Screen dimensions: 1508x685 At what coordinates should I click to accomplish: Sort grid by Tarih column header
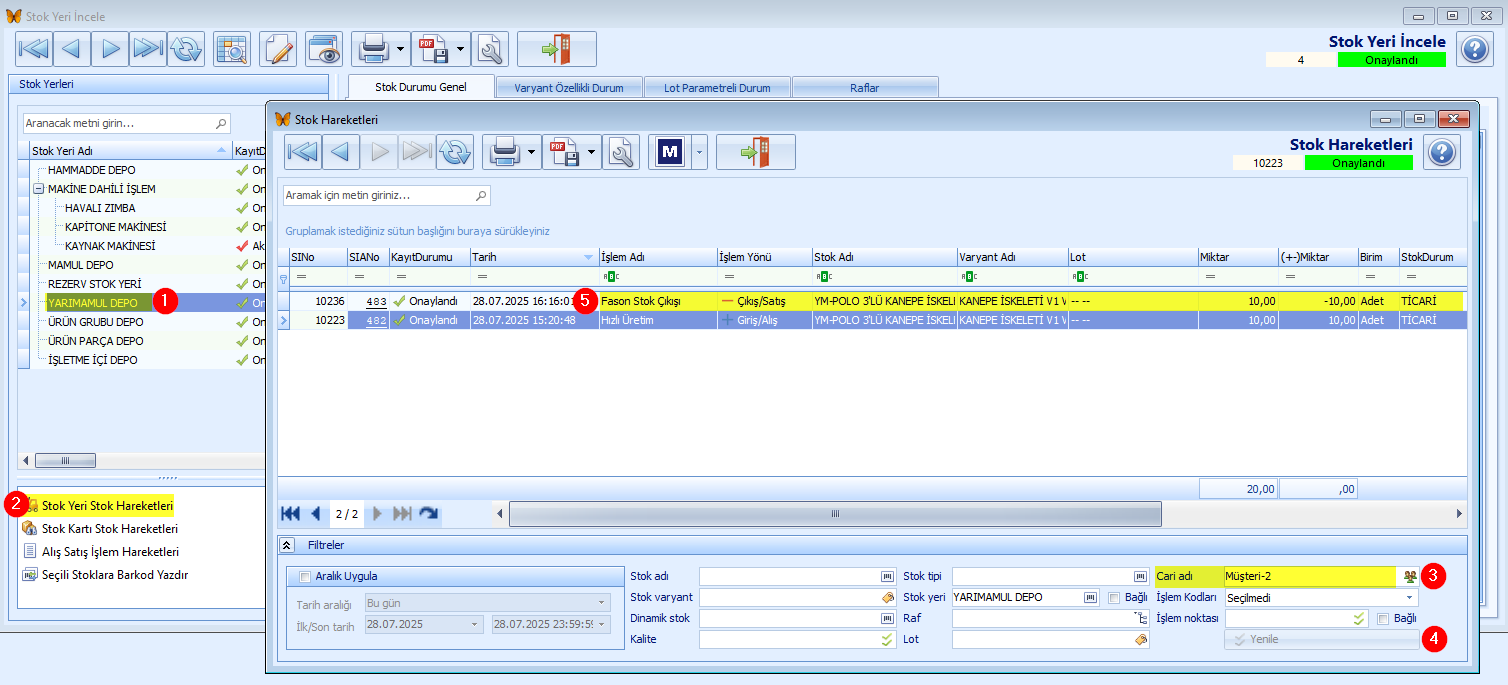coord(533,257)
